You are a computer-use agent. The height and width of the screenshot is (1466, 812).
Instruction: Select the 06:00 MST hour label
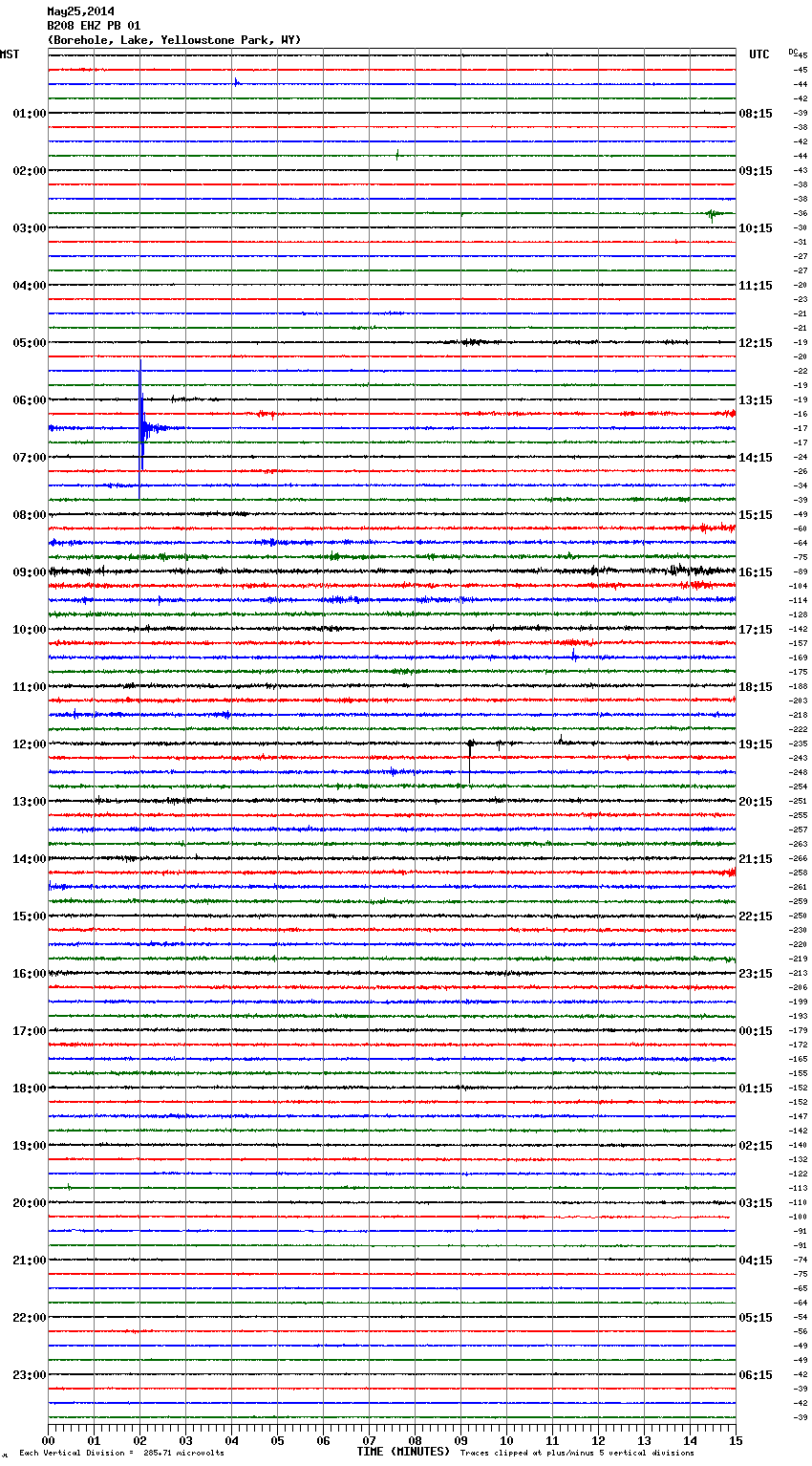30,400
